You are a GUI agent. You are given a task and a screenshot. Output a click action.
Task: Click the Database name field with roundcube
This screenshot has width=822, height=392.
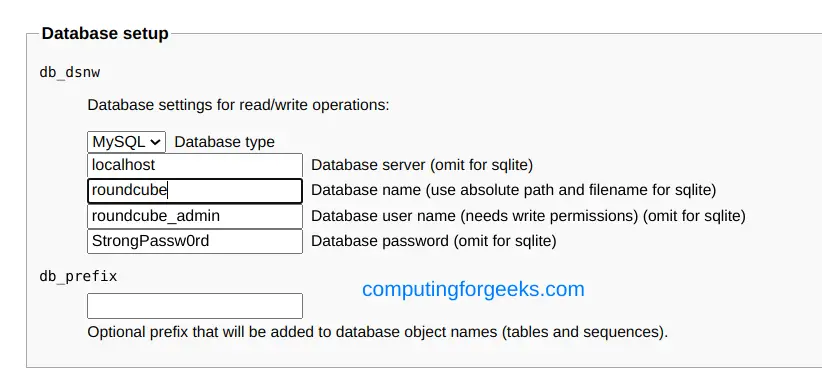[x=195, y=190]
